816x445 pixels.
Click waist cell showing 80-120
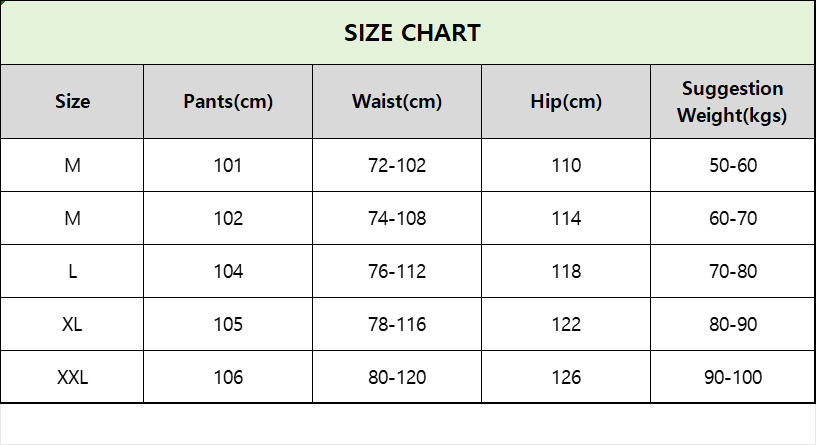click(397, 377)
